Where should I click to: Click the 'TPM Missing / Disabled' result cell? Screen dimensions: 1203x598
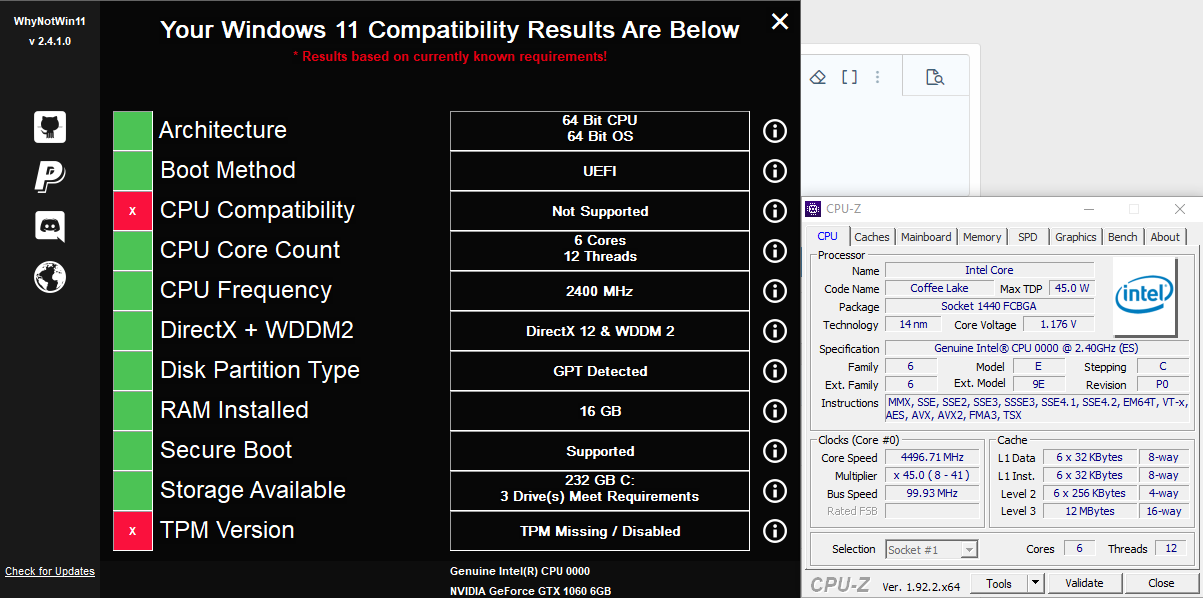(x=600, y=531)
